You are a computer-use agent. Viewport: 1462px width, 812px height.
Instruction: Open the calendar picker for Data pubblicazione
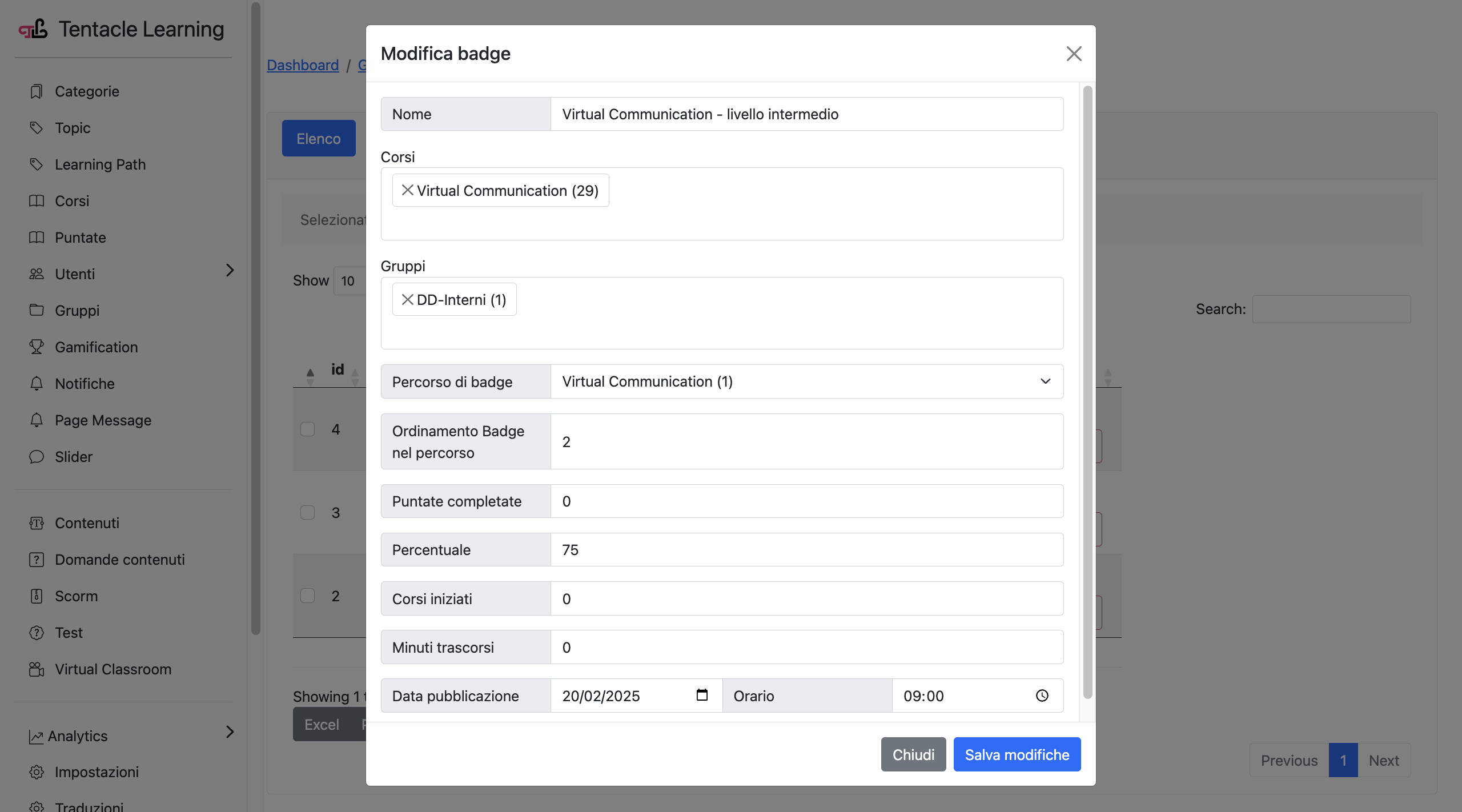(702, 695)
